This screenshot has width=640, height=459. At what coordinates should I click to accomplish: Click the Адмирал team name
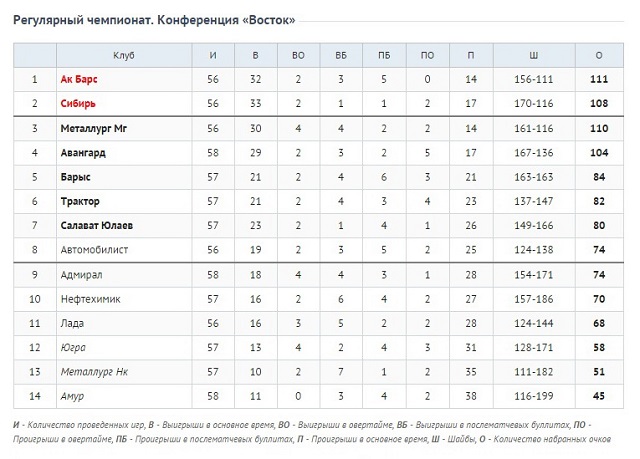click(82, 275)
